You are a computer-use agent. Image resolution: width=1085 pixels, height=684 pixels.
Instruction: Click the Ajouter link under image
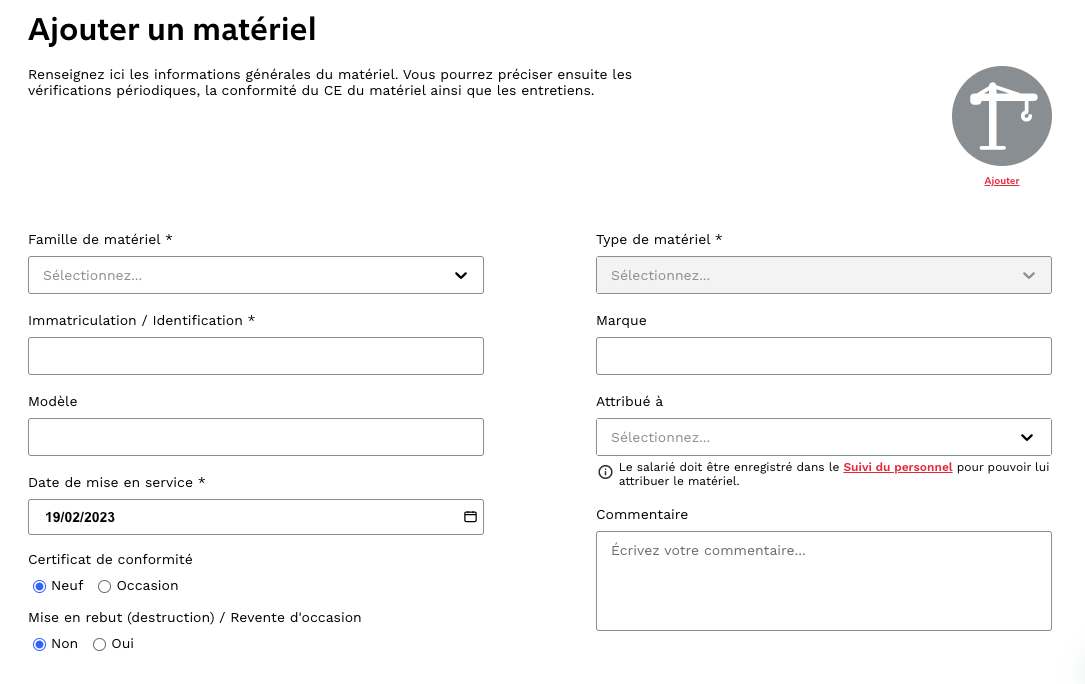coord(1001,181)
